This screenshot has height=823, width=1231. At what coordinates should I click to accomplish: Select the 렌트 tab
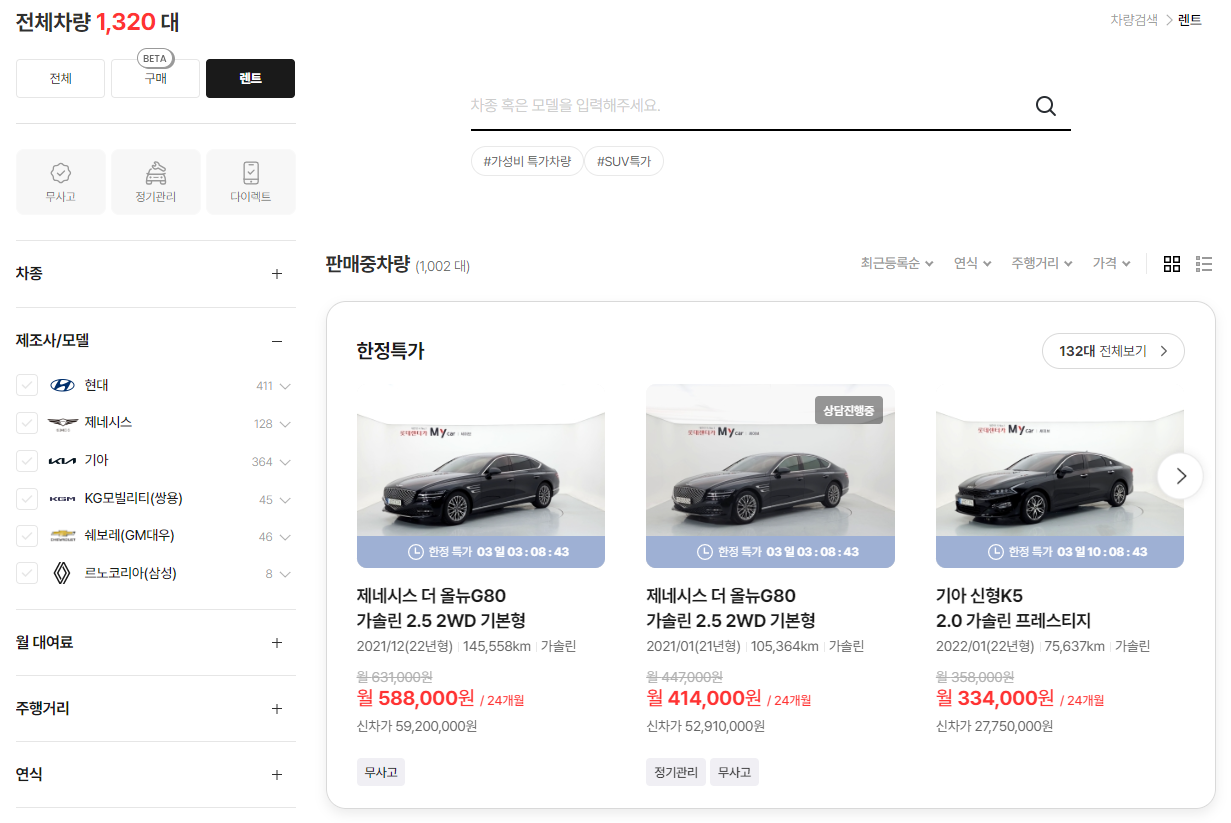[x=250, y=78]
